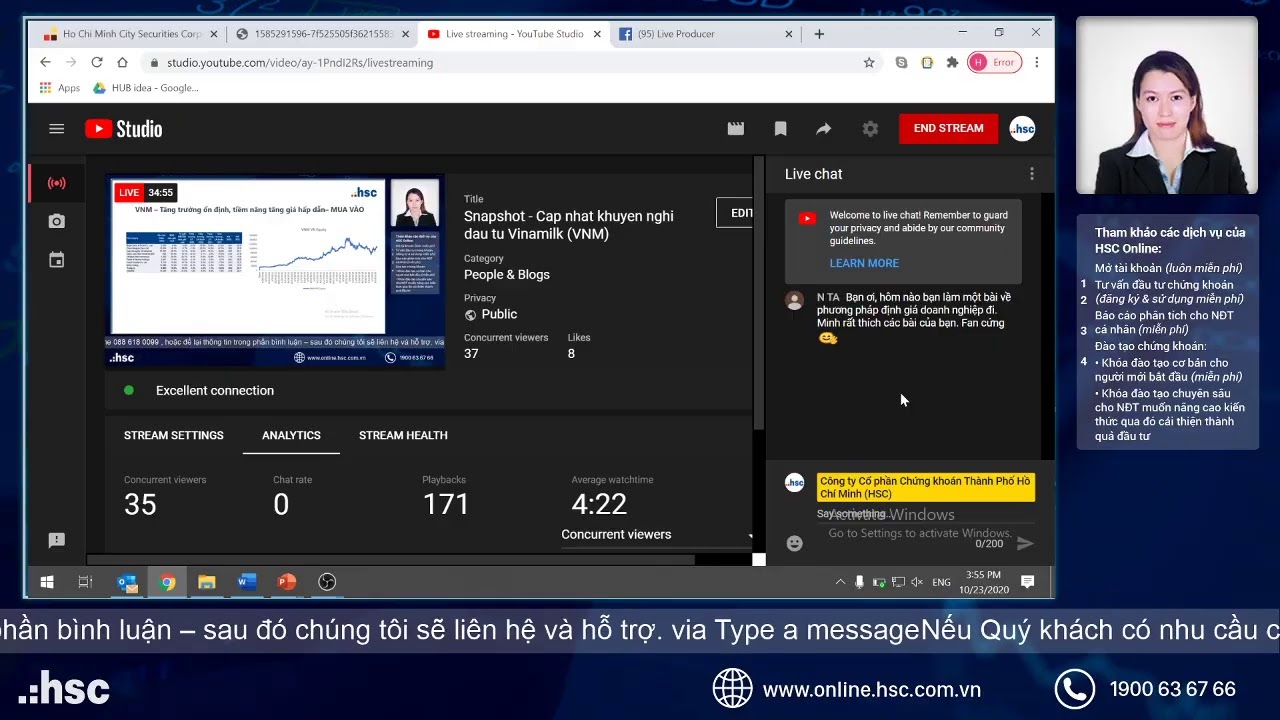Switch to the Live Producer Facebook tab
Screen dimensions: 1280x720
pos(706,34)
